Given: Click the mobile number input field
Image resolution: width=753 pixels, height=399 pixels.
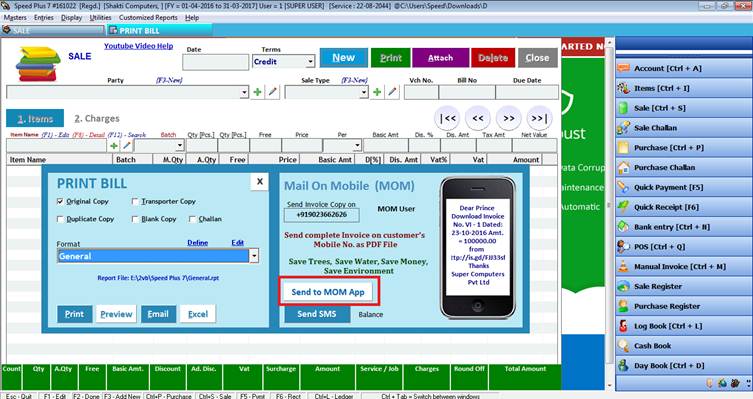Looking at the screenshot, I should coord(321,215).
